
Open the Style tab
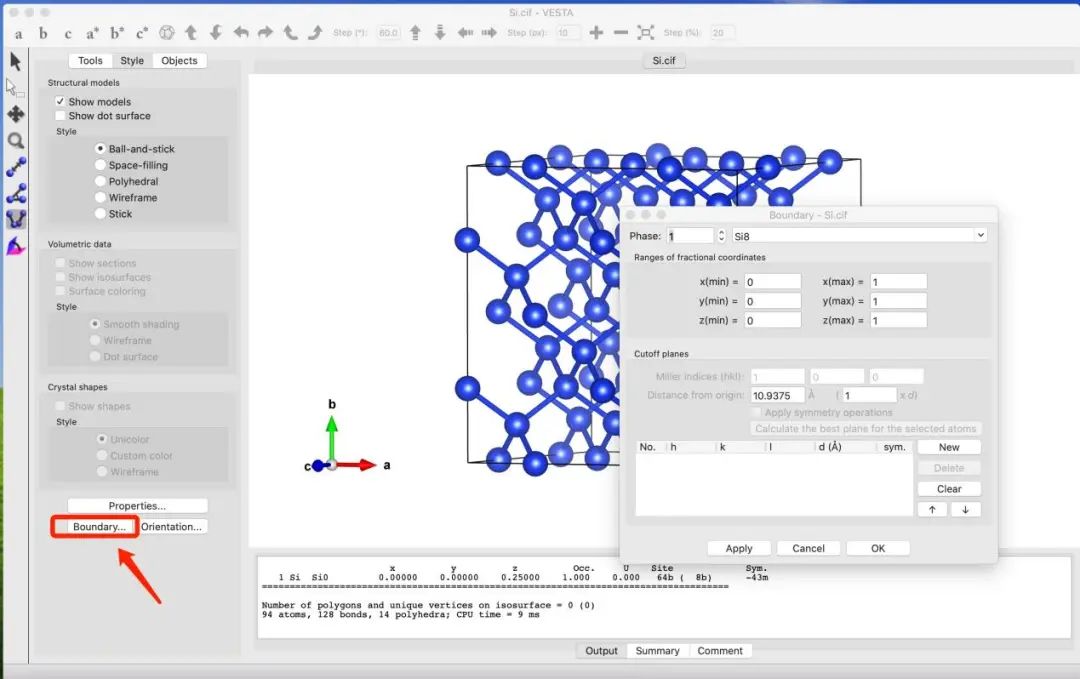(132, 61)
